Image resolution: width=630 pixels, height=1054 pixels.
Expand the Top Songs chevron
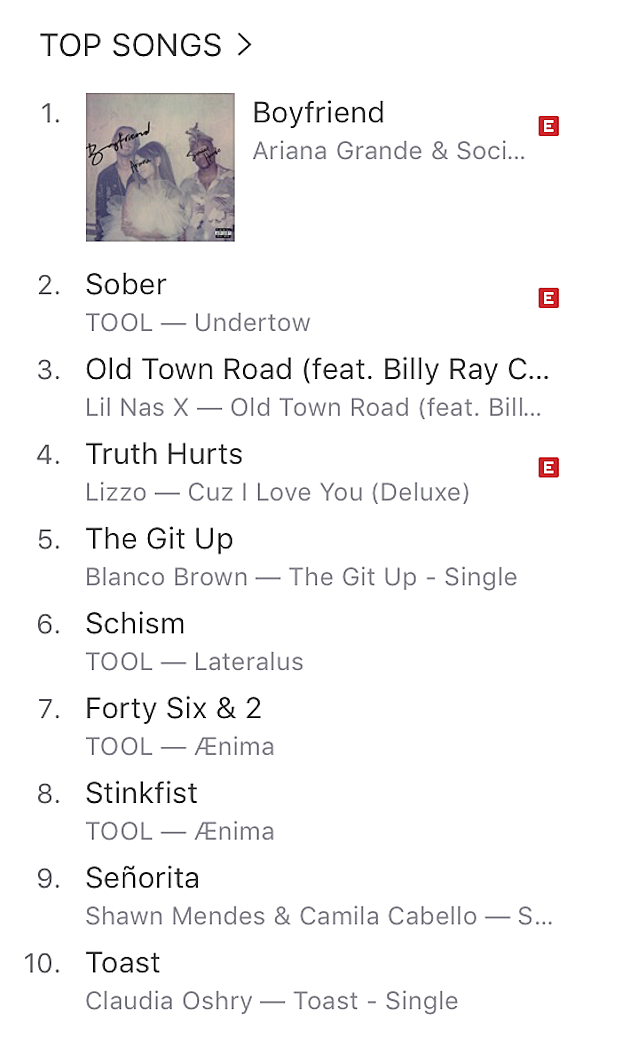[243, 45]
